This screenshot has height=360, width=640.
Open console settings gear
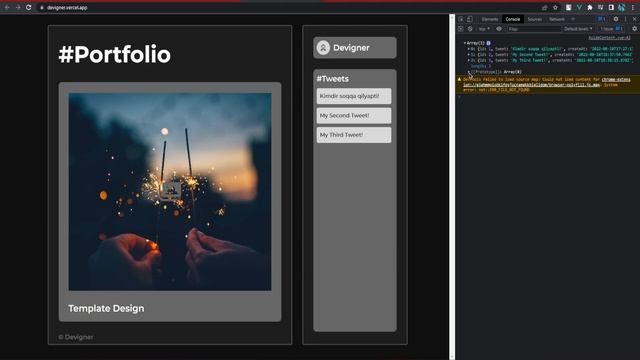(x=634, y=29)
